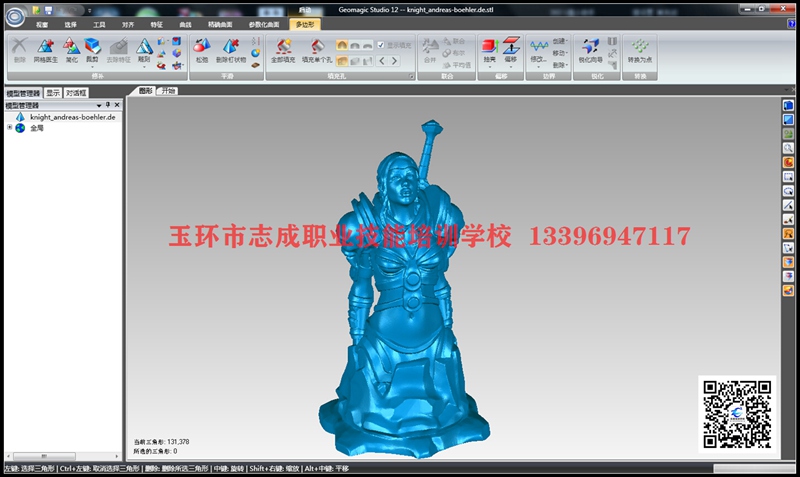The image size is (800, 477).
Task: Select curvature fill mode toggle
Action: pyautogui.click(x=342, y=45)
